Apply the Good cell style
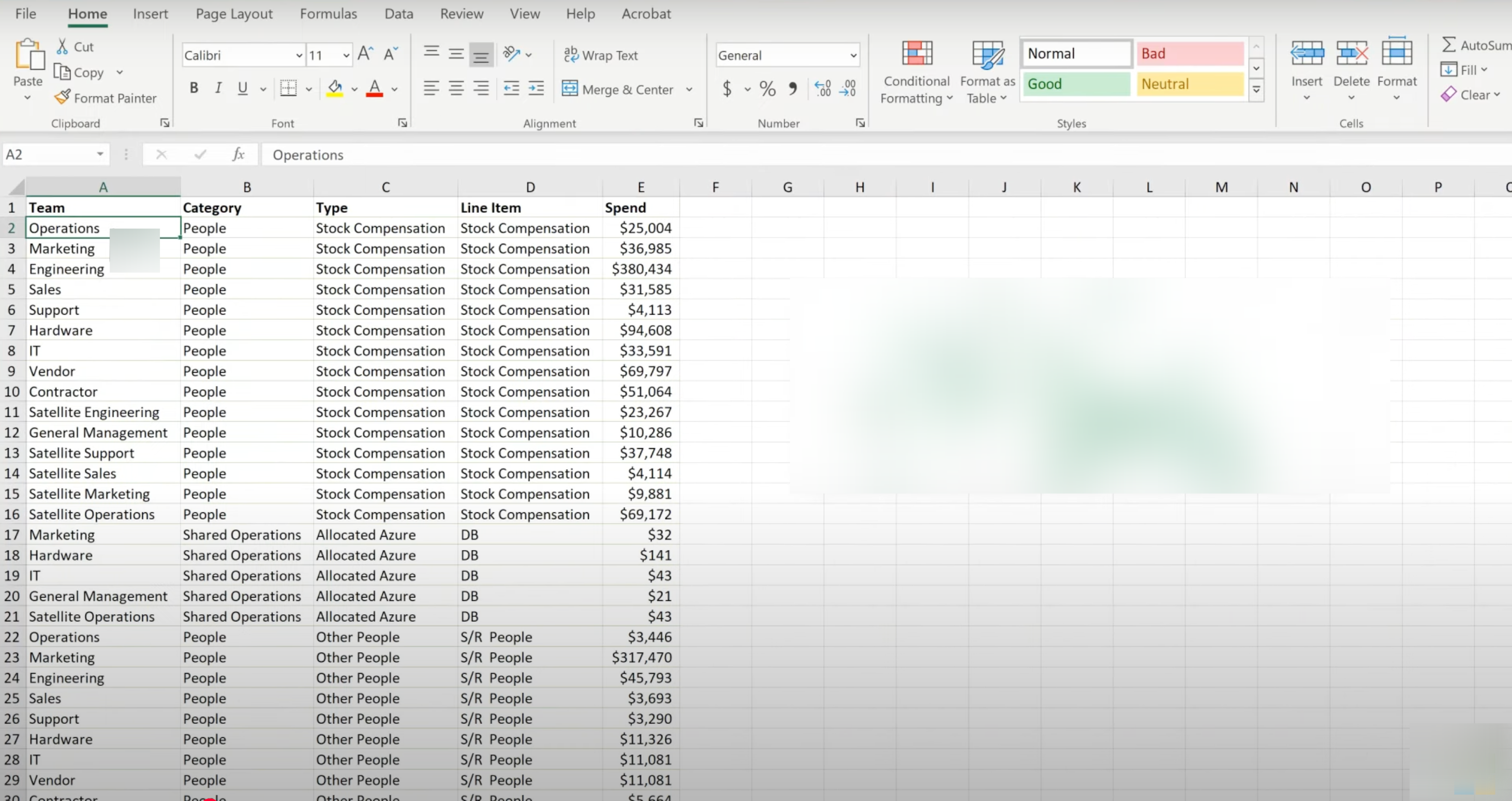Viewport: 1512px width, 801px height. [1076, 84]
